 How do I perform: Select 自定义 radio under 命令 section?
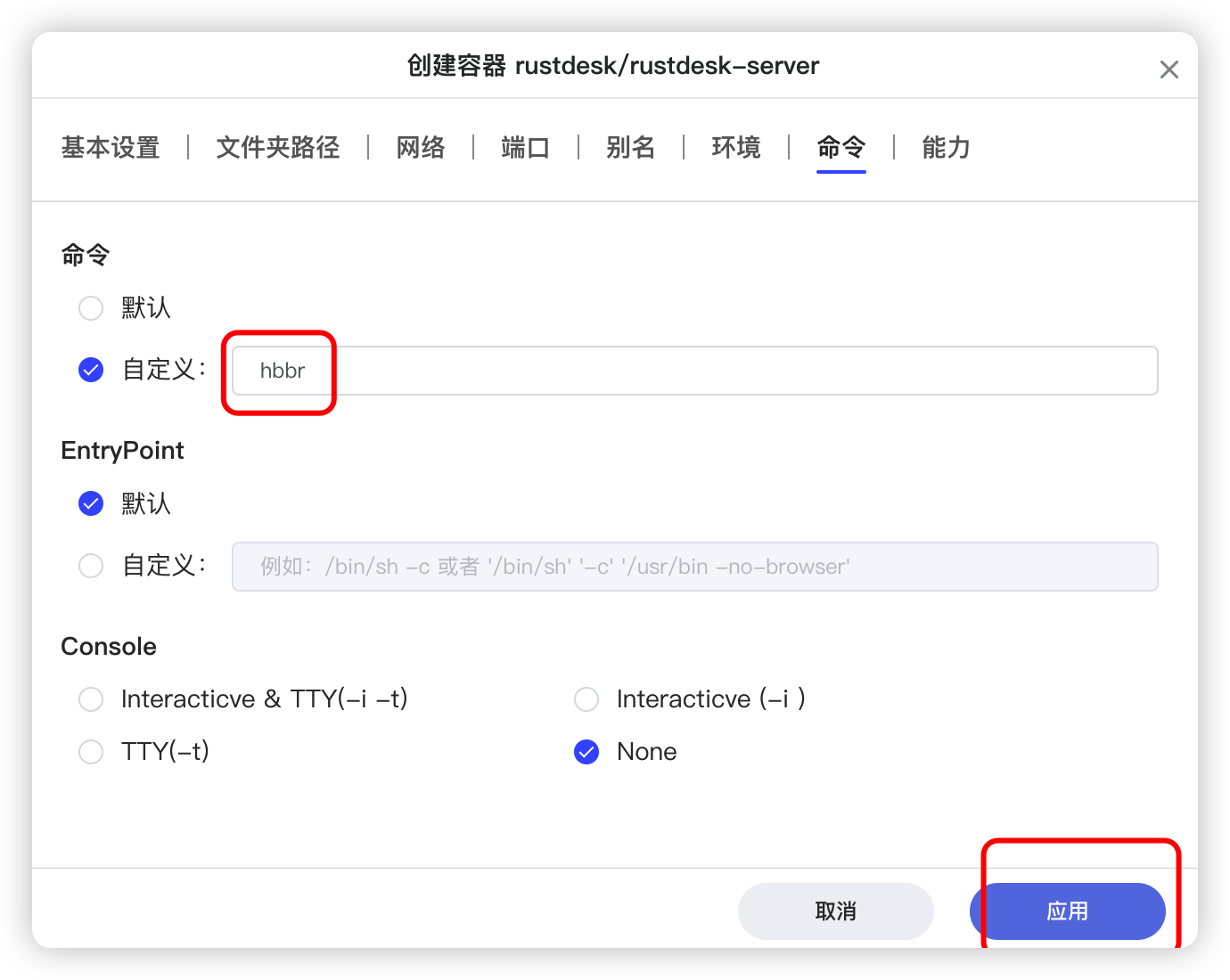tap(91, 370)
